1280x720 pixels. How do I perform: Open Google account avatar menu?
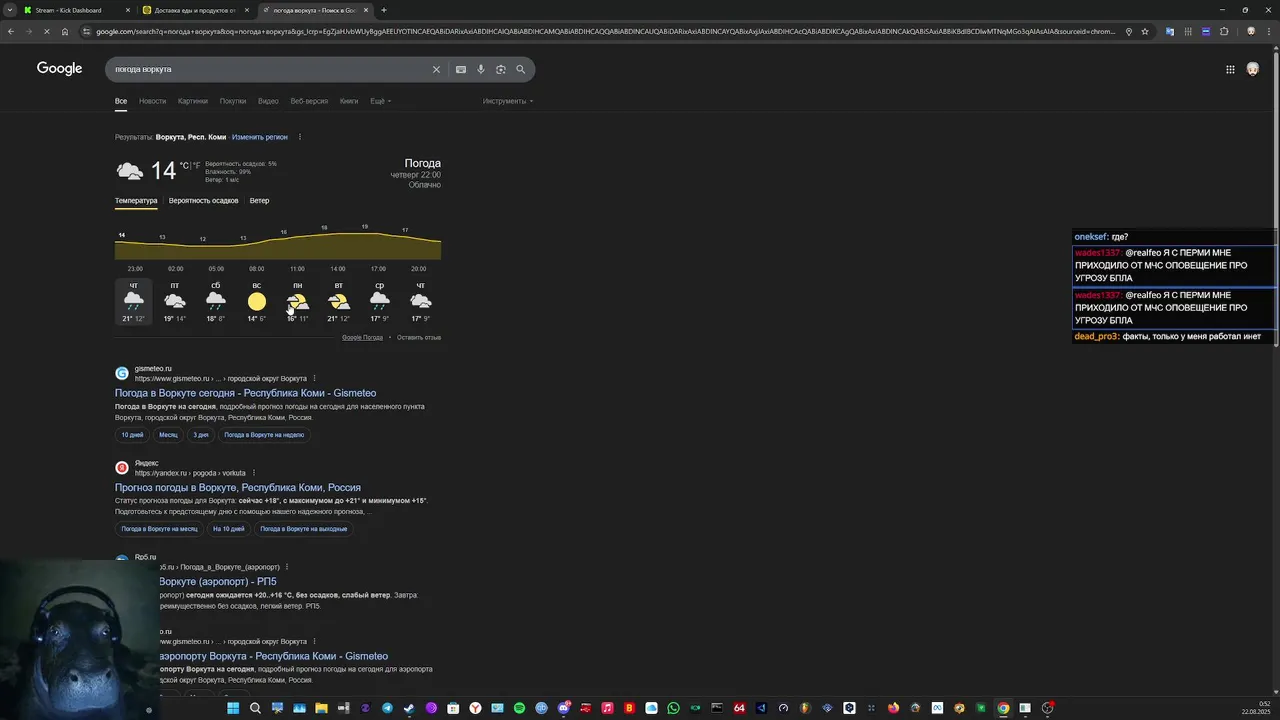1253,69
